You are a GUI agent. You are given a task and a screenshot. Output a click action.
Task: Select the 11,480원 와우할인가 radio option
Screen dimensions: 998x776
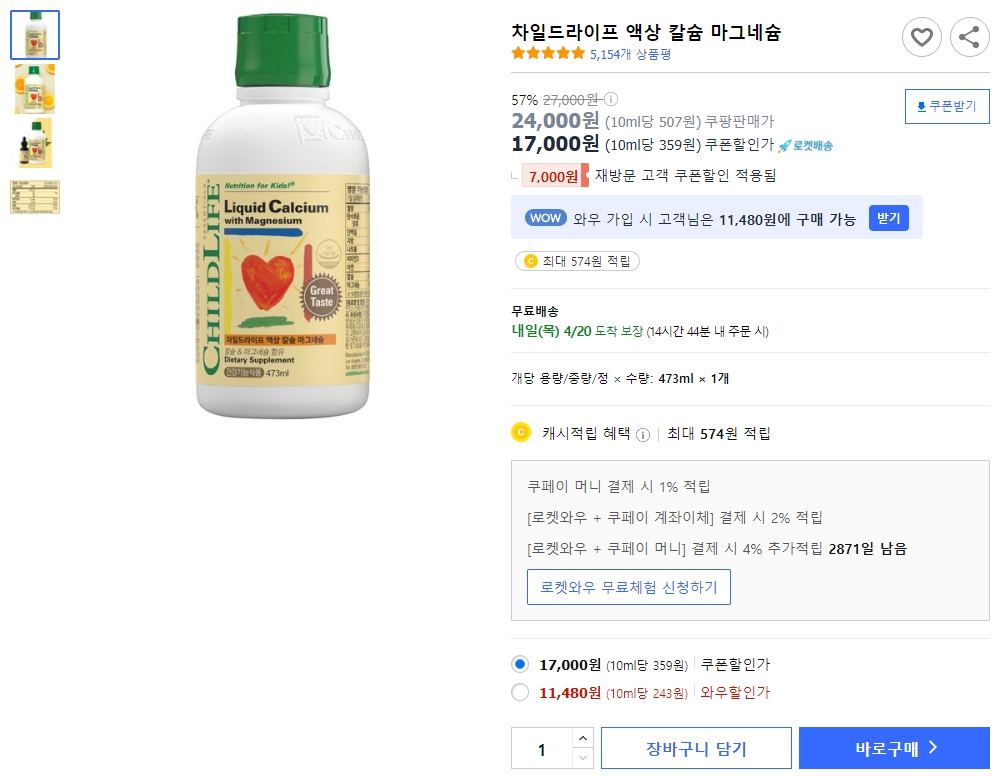(522, 691)
